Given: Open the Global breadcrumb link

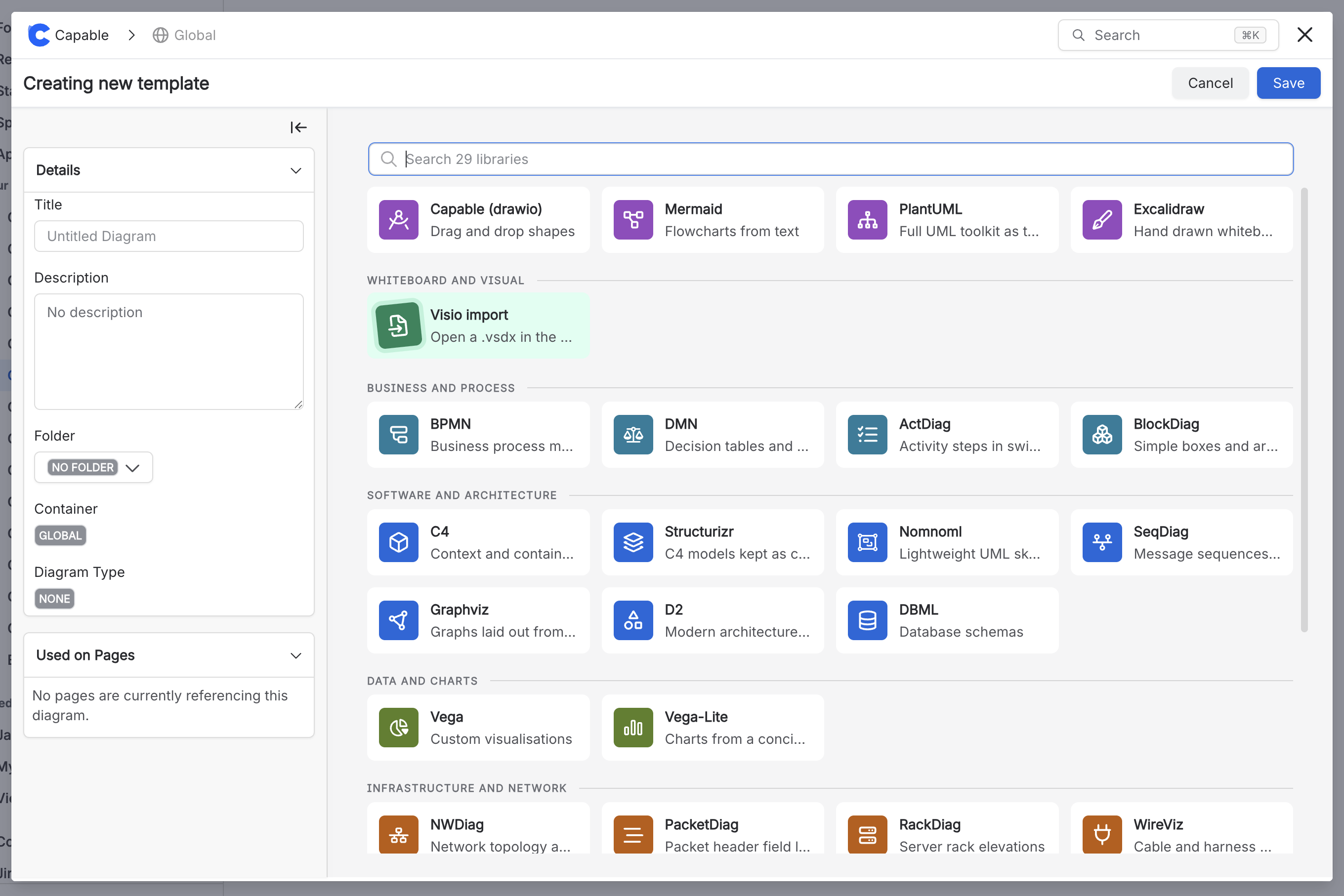Looking at the screenshot, I should click(195, 36).
